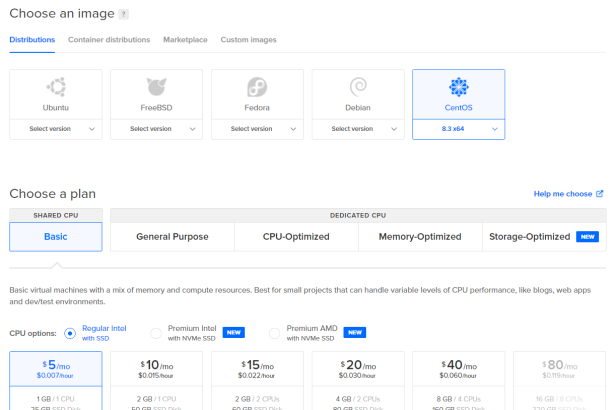The image size is (615, 410).
Task: Click the $0.119/hour price text
Action: point(559,375)
